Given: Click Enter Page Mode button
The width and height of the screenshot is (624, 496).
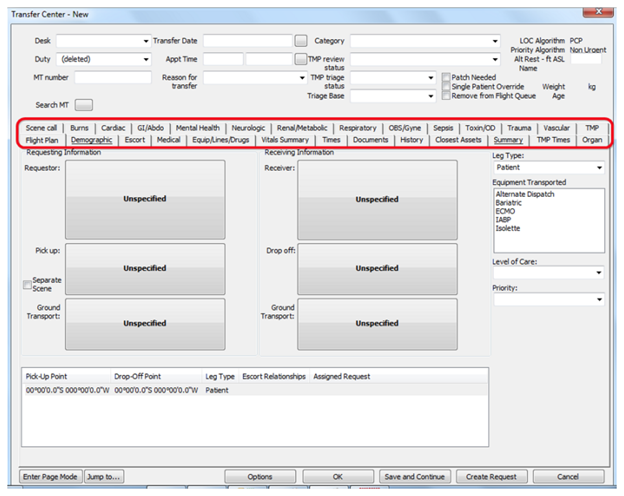Looking at the screenshot, I should pos(51,476).
